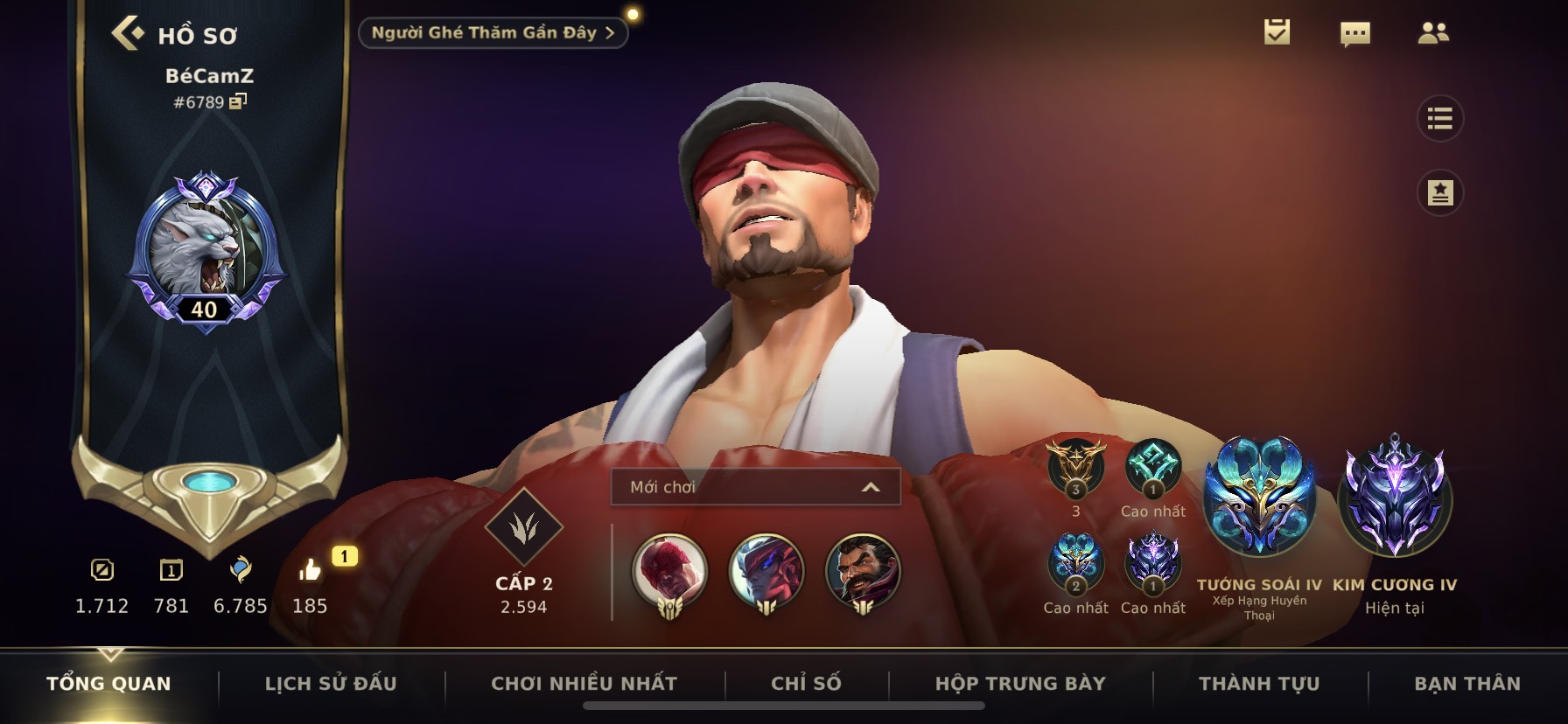Click the white tiger profile avatar
The image size is (1568, 724).
pyautogui.click(x=205, y=247)
